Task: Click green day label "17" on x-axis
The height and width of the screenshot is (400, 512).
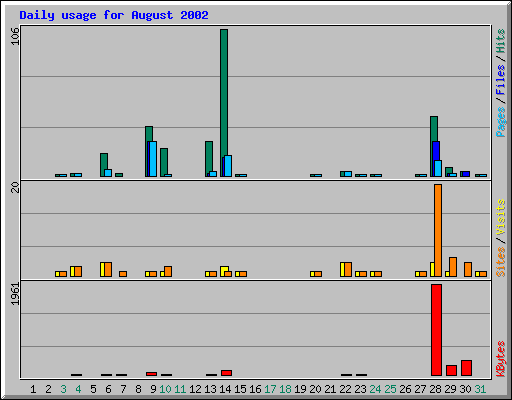Action: (270, 389)
